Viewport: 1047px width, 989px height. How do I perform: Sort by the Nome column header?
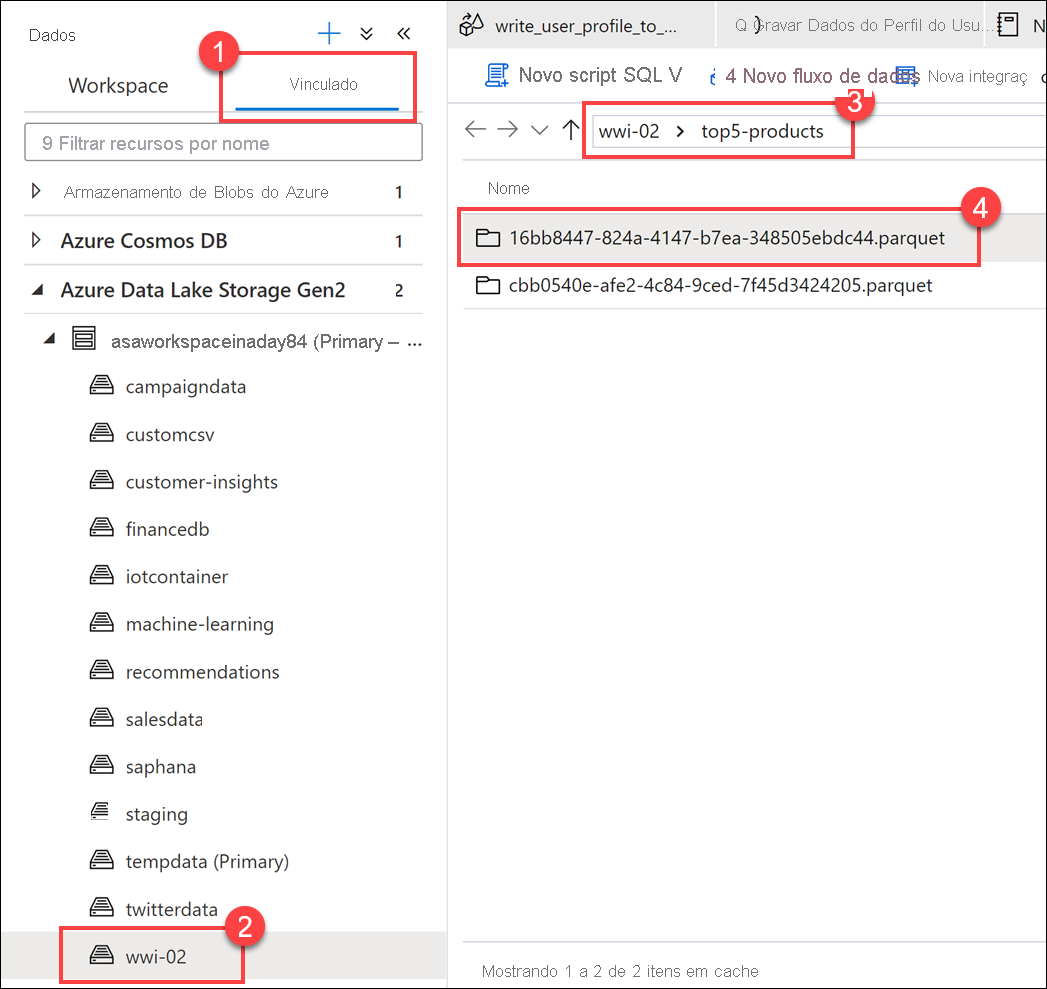[508, 188]
